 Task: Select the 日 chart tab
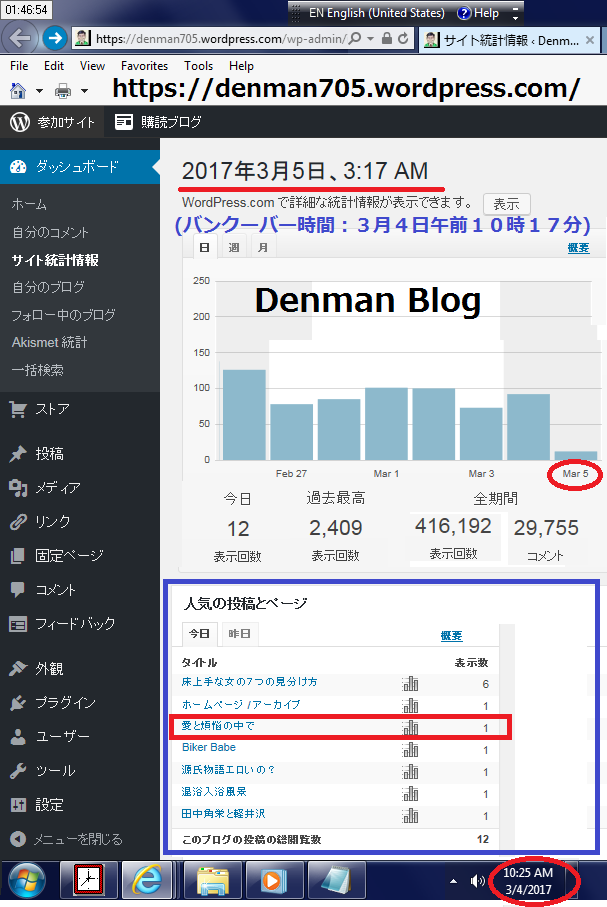pos(204,247)
